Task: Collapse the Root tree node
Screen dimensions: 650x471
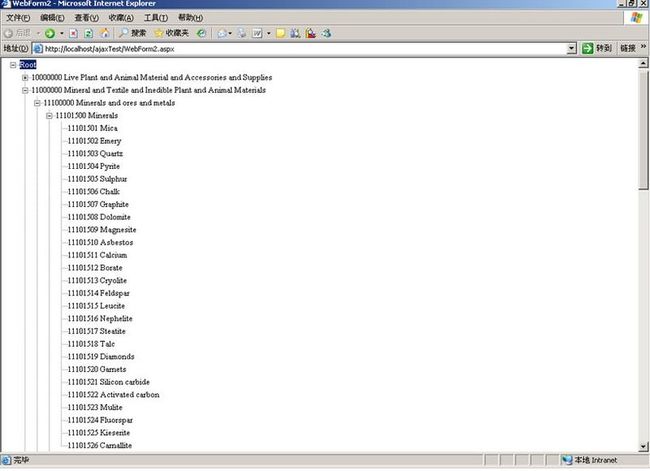Action: click(x=13, y=65)
